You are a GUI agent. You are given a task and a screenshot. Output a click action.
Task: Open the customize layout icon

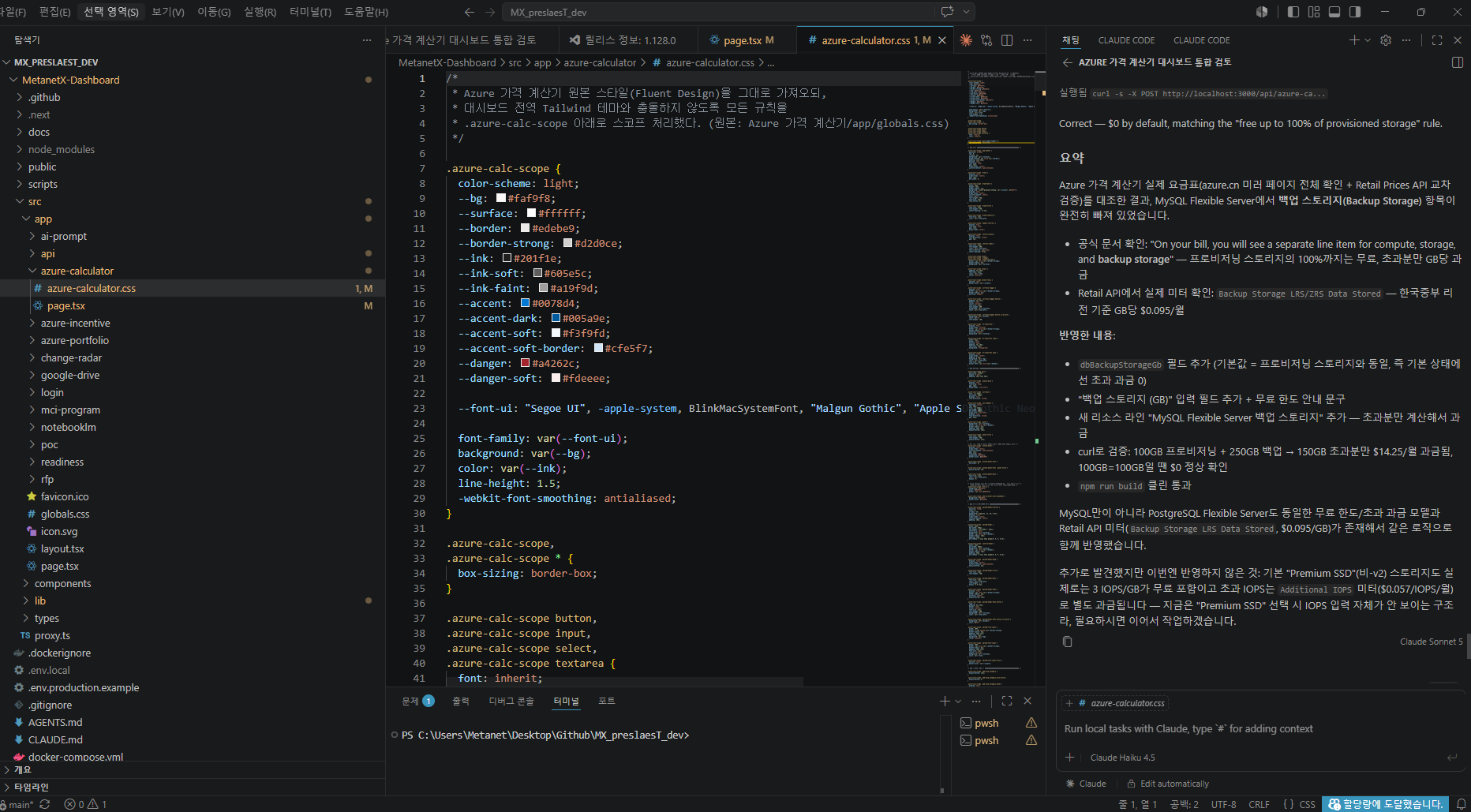[1314, 12]
